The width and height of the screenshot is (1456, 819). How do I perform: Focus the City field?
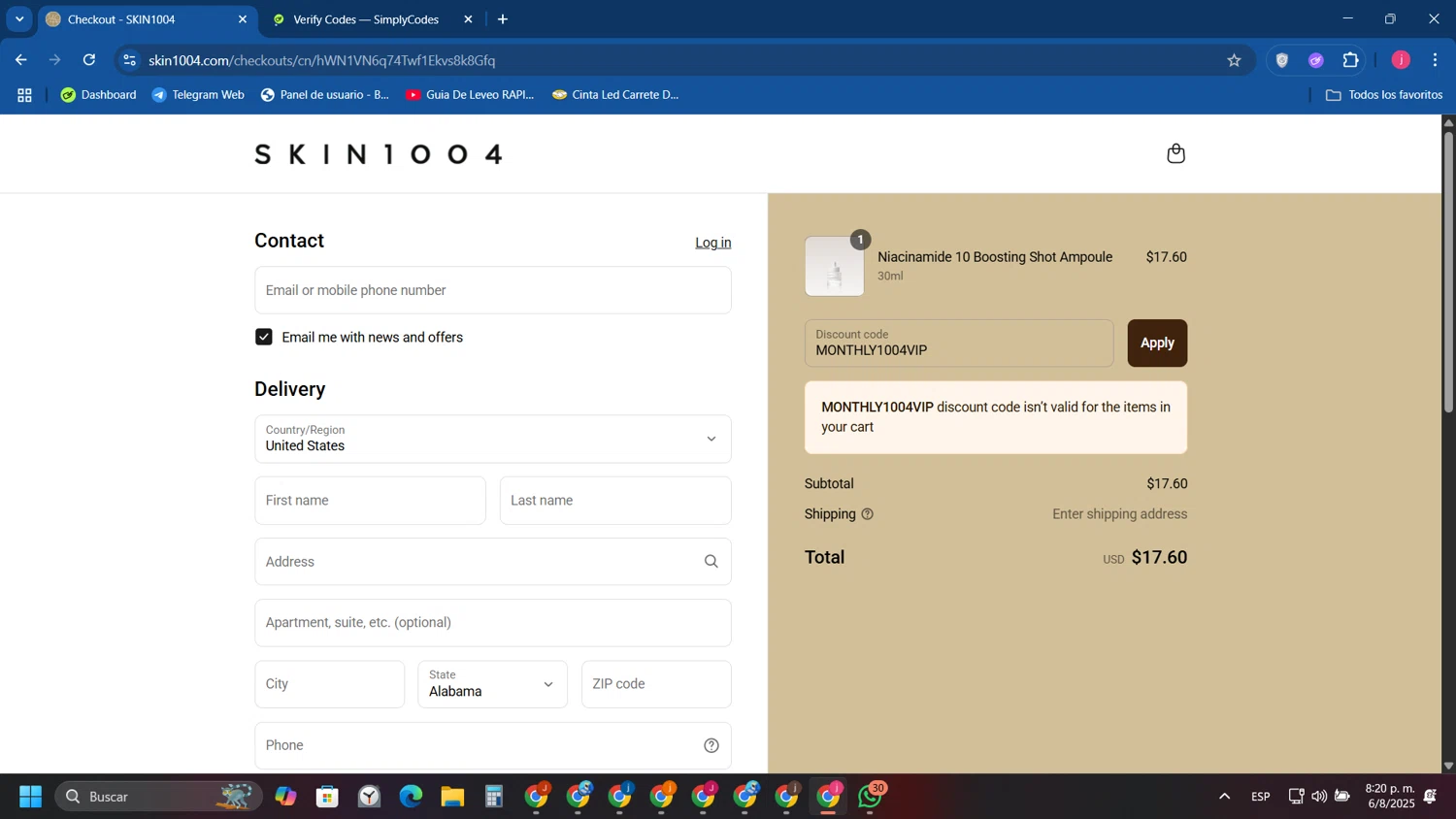click(329, 684)
